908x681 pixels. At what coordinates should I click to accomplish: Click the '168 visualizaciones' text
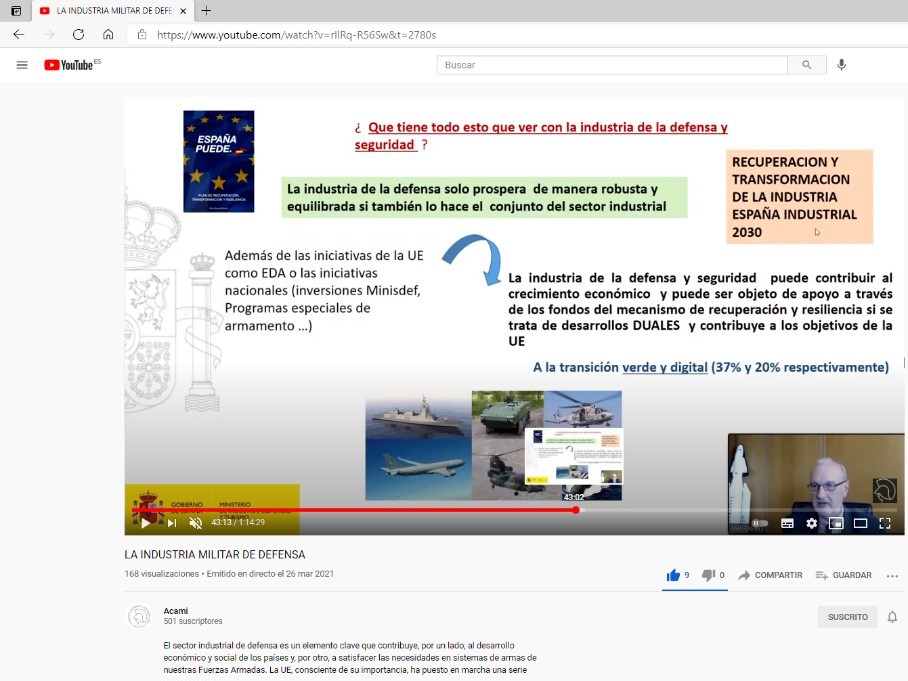(162, 574)
